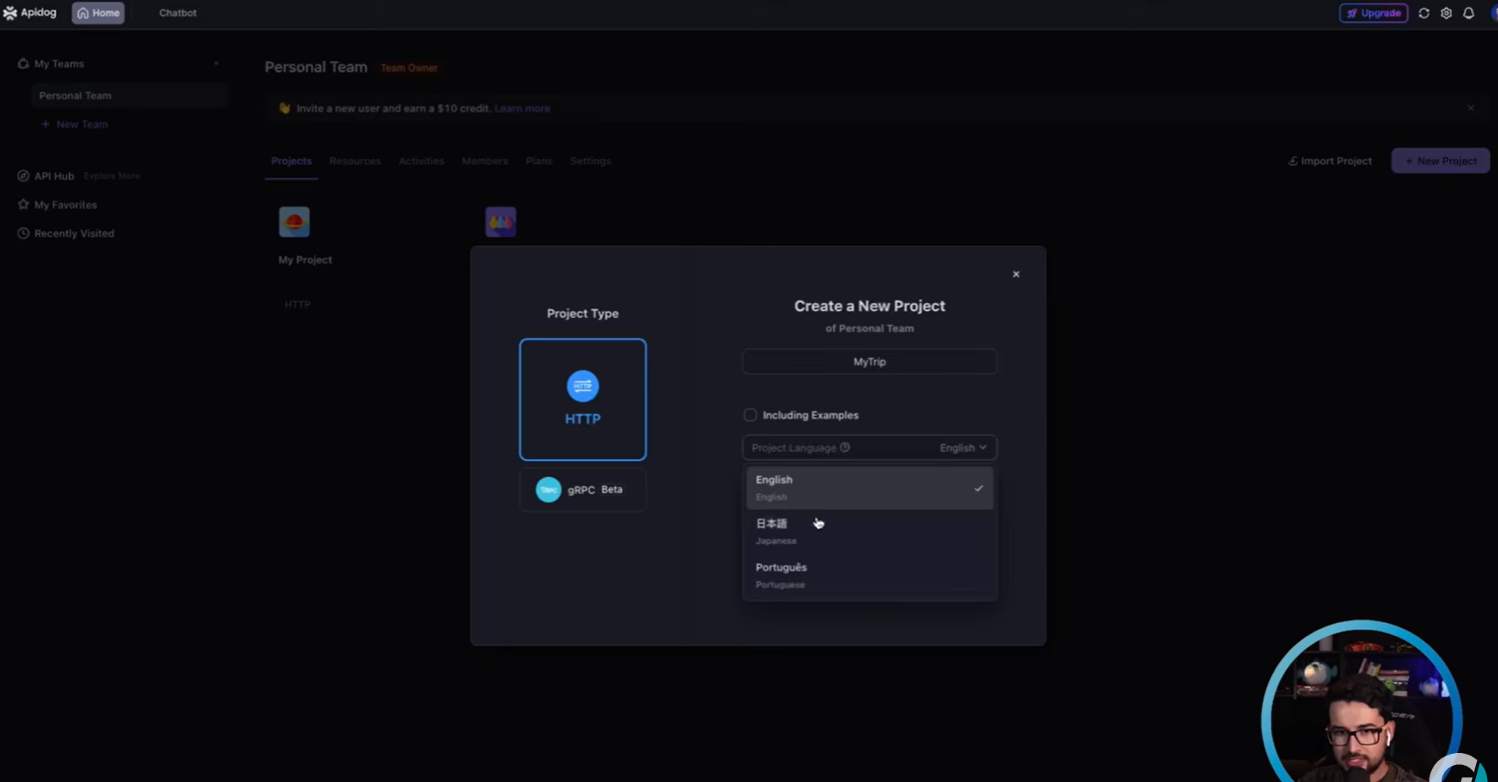Enable the Including Examples checkbox
The width and height of the screenshot is (1498, 782).
click(x=750, y=415)
